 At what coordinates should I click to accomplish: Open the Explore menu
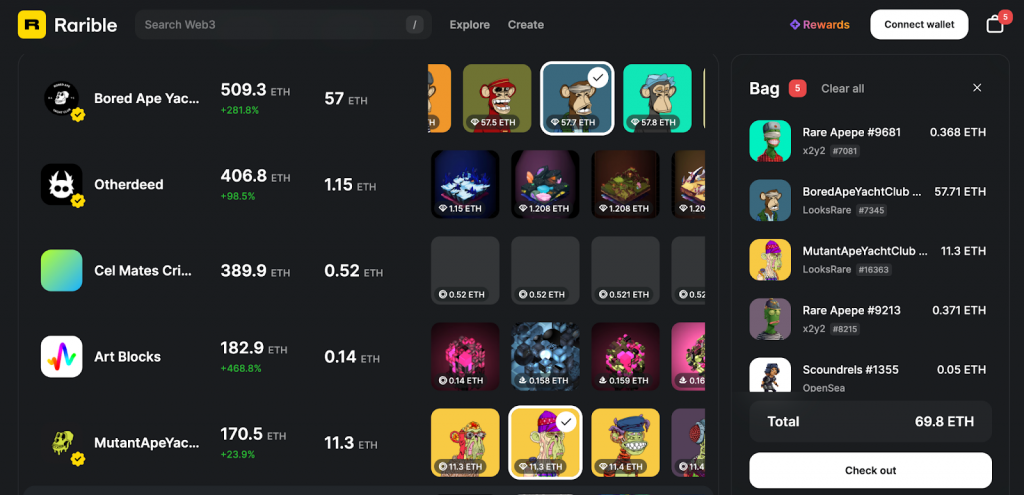tap(470, 25)
